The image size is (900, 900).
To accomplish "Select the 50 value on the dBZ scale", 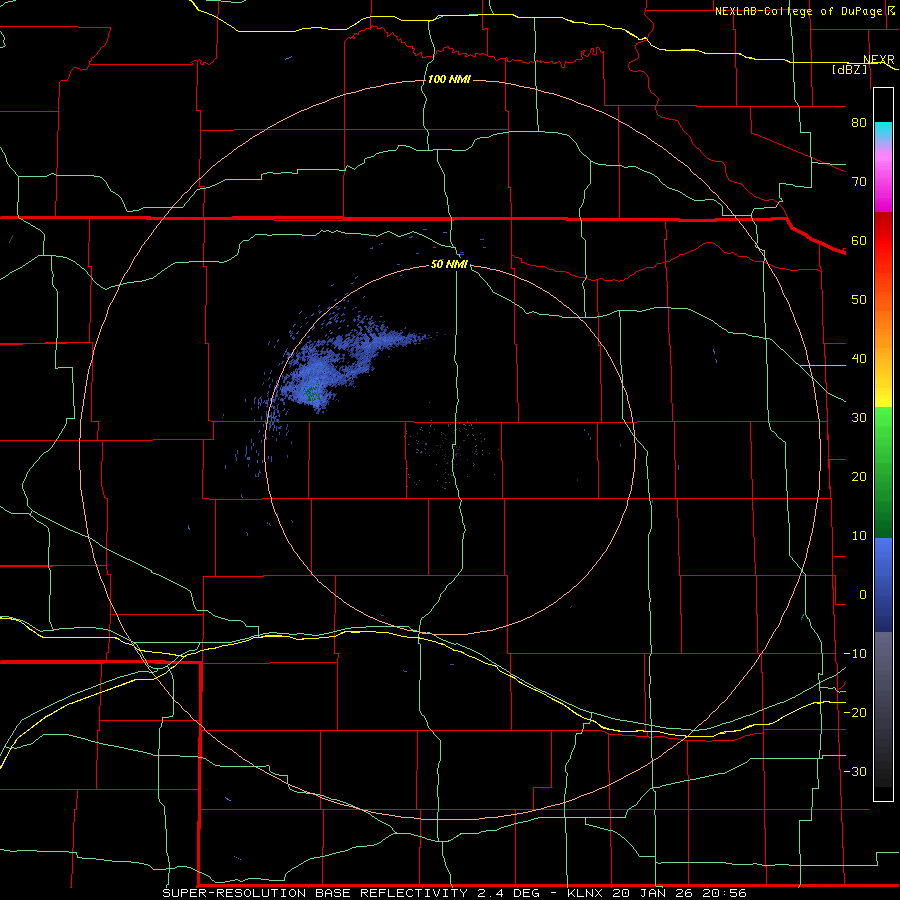I will (x=859, y=300).
